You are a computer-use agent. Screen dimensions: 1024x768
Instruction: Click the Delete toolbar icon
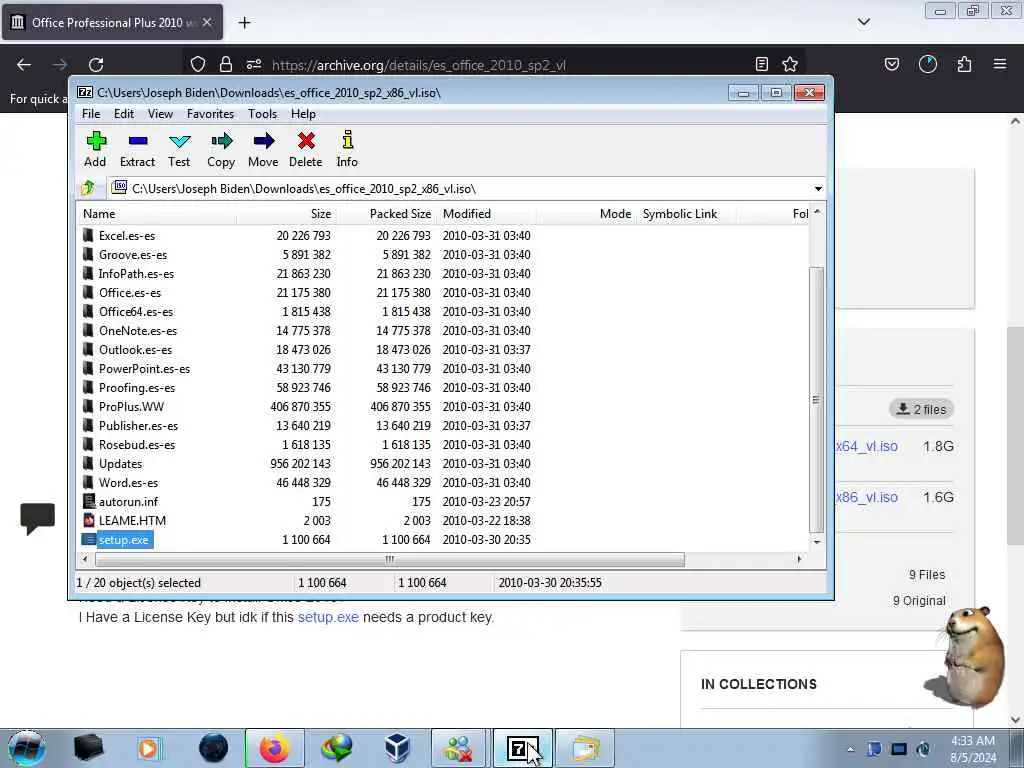(x=306, y=149)
